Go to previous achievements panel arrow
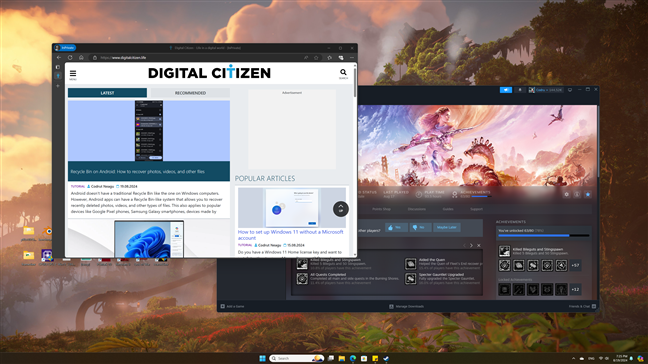648x364 pixels. coord(464,245)
